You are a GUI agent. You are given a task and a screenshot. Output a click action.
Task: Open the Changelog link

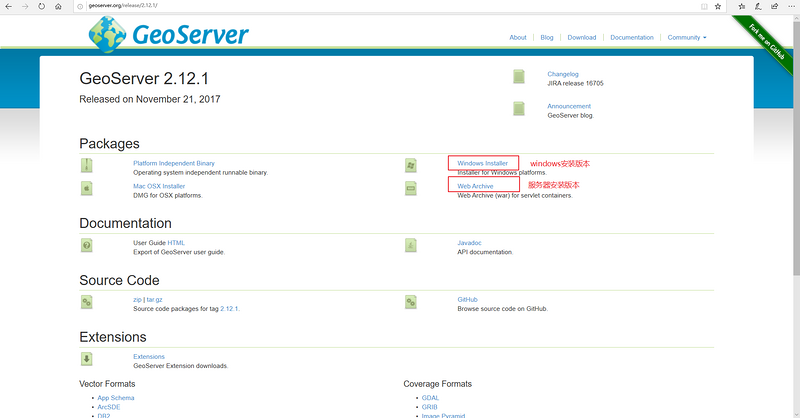[563, 74]
